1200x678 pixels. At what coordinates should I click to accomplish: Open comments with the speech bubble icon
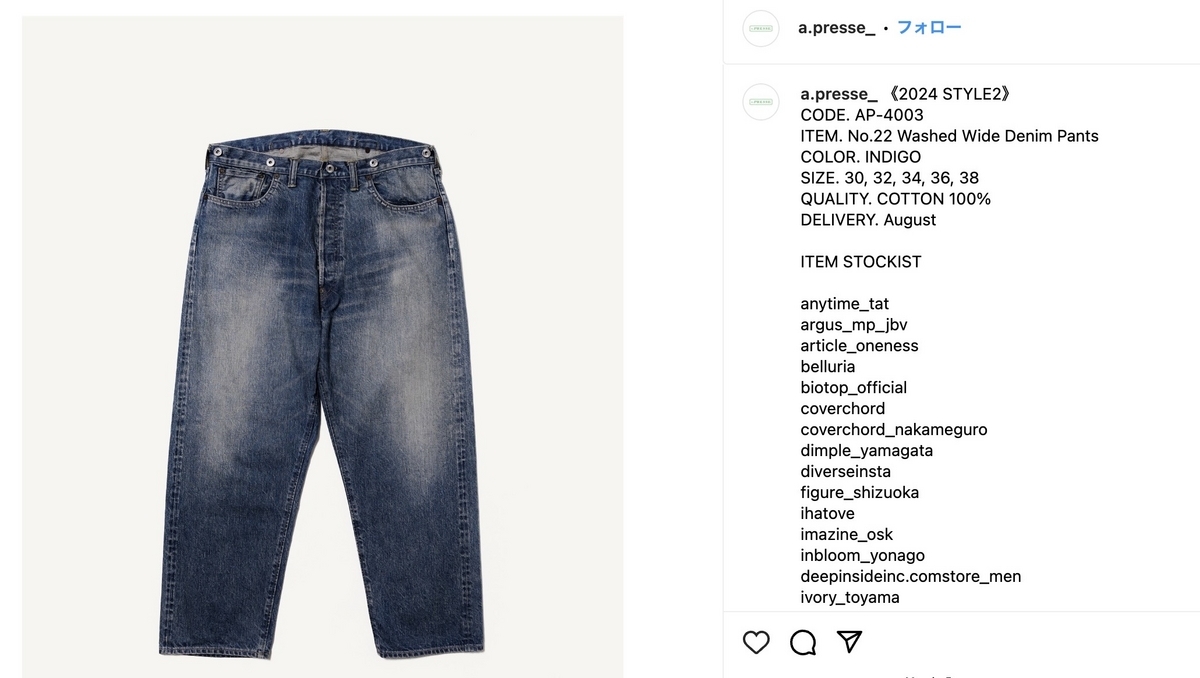803,642
